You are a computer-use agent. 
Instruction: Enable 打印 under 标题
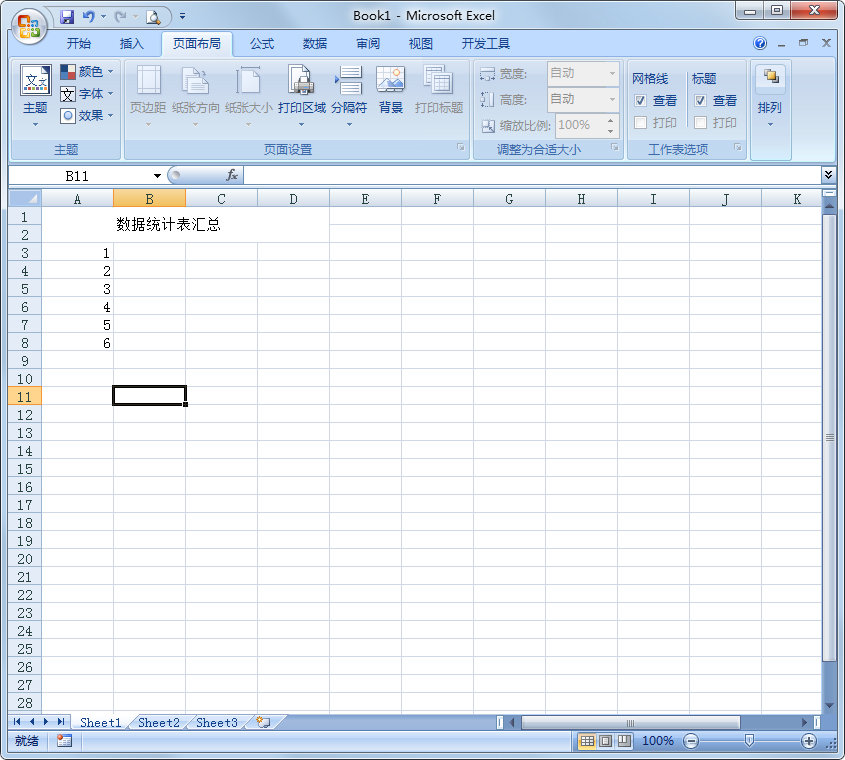pos(702,123)
